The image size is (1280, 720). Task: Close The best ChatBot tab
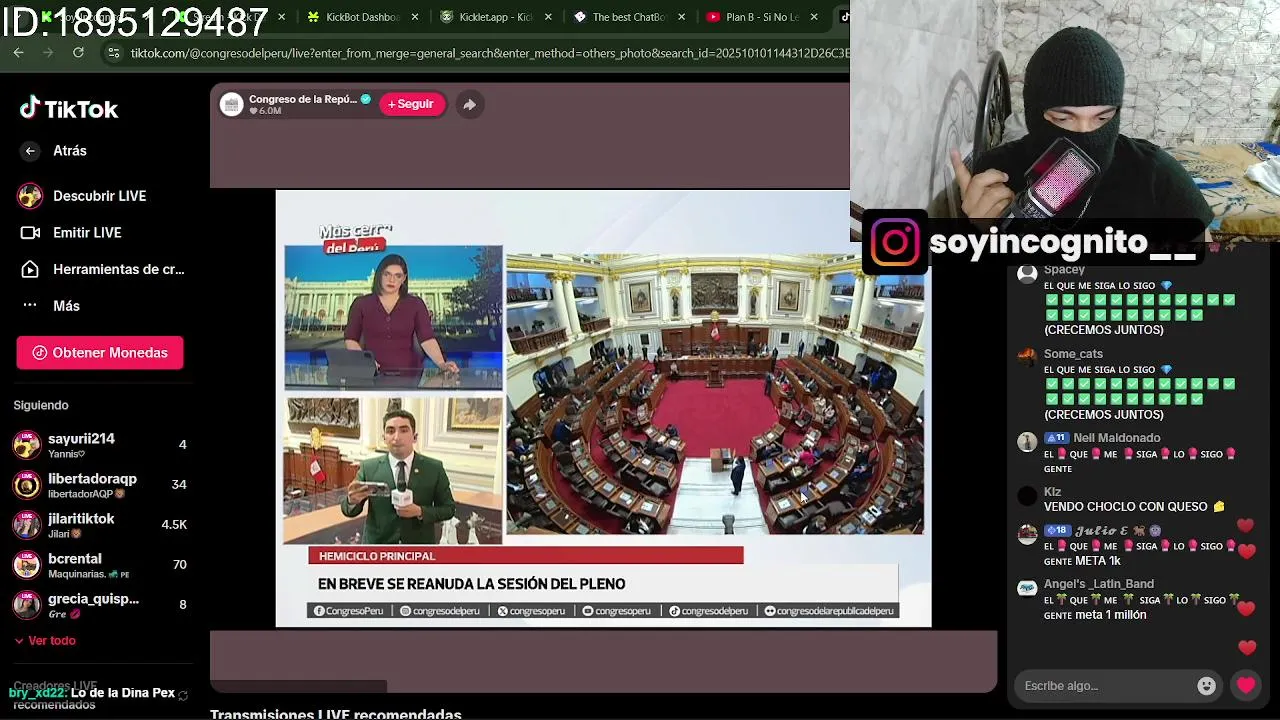(681, 17)
